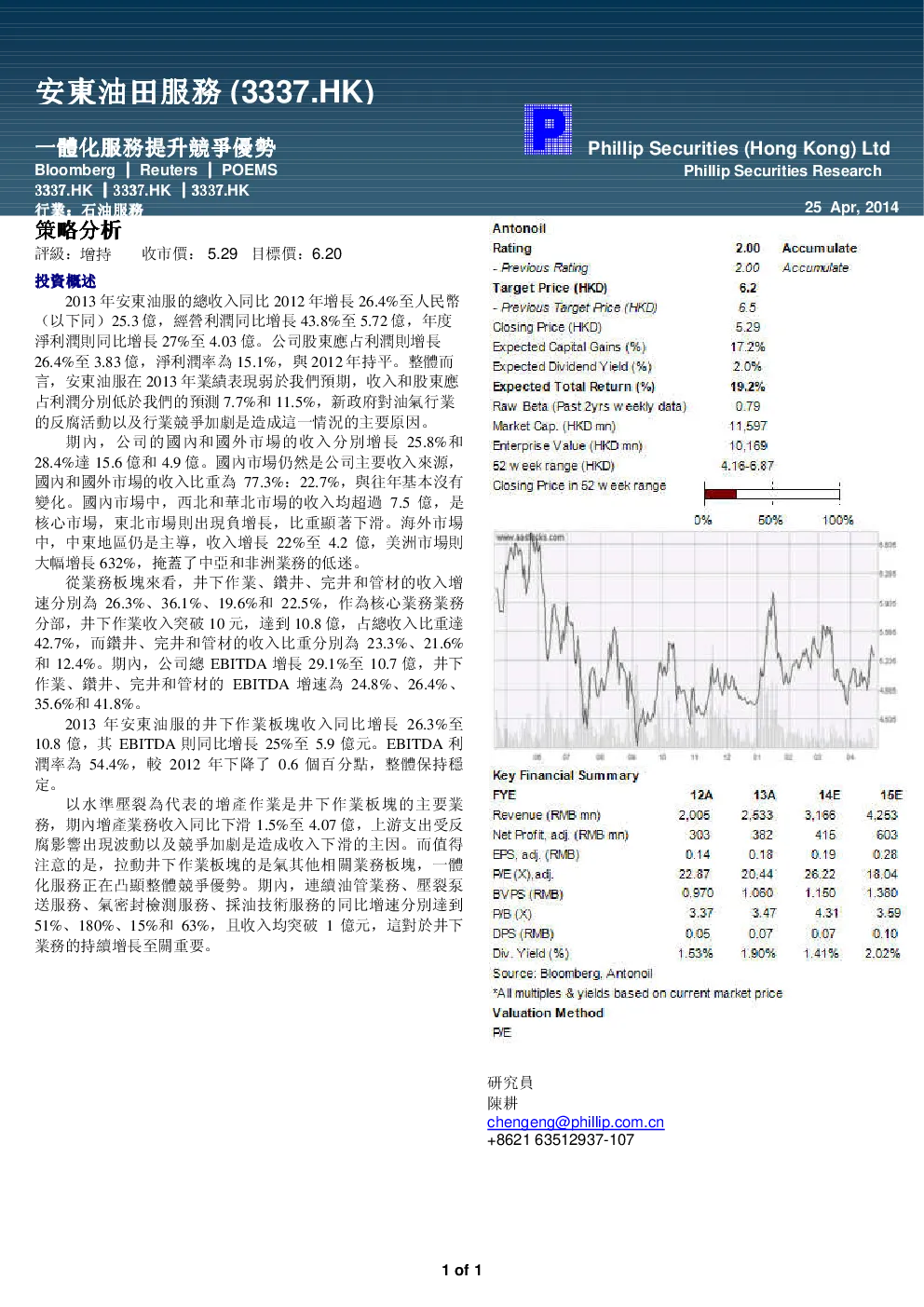This screenshot has width=924, height=1307.
Task: Click the Antonoil table heading
Action: pyautogui.click(x=519, y=228)
